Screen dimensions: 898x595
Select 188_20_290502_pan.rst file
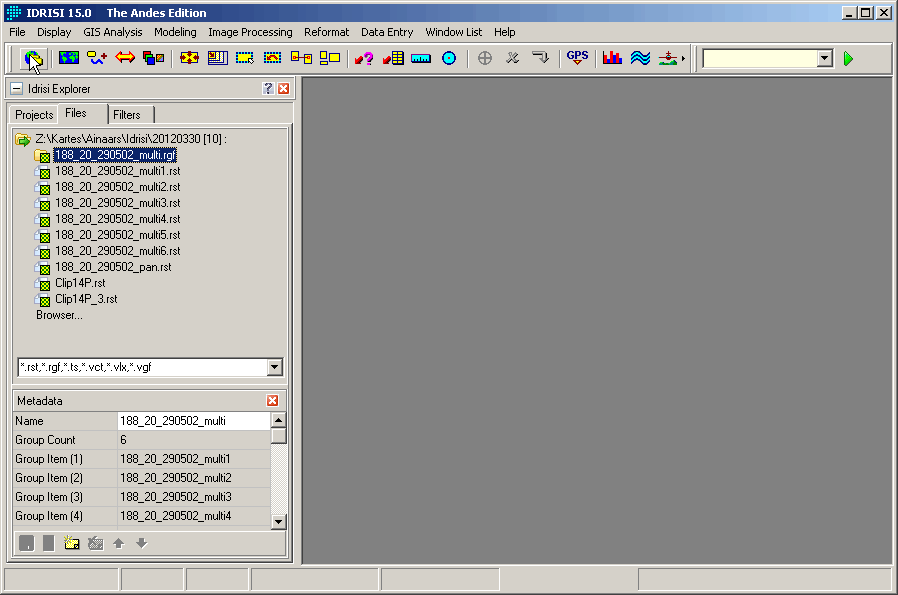pos(113,267)
